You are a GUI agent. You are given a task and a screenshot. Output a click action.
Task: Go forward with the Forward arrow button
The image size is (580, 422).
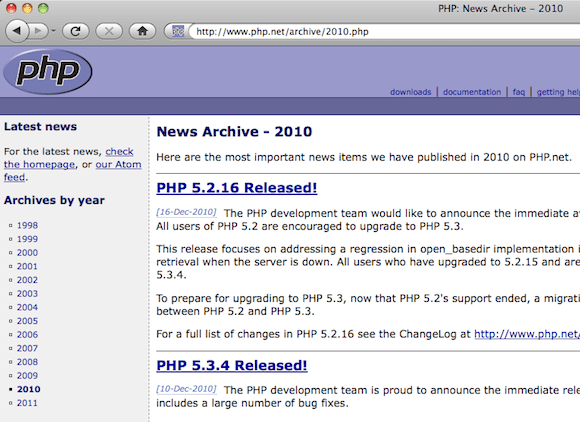coord(38,31)
